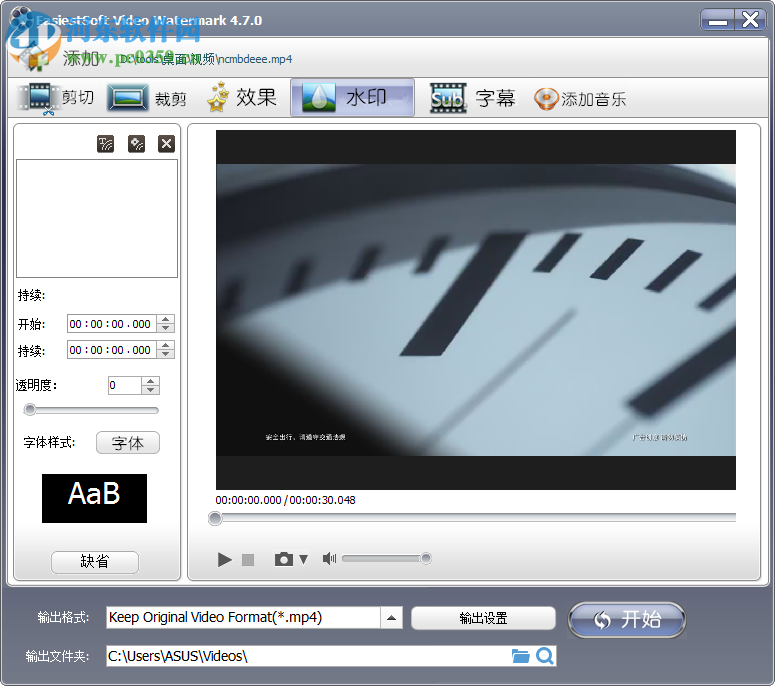This screenshot has width=775, height=686.
Task: Click the AaB font preview
Action: pyautogui.click(x=94, y=498)
